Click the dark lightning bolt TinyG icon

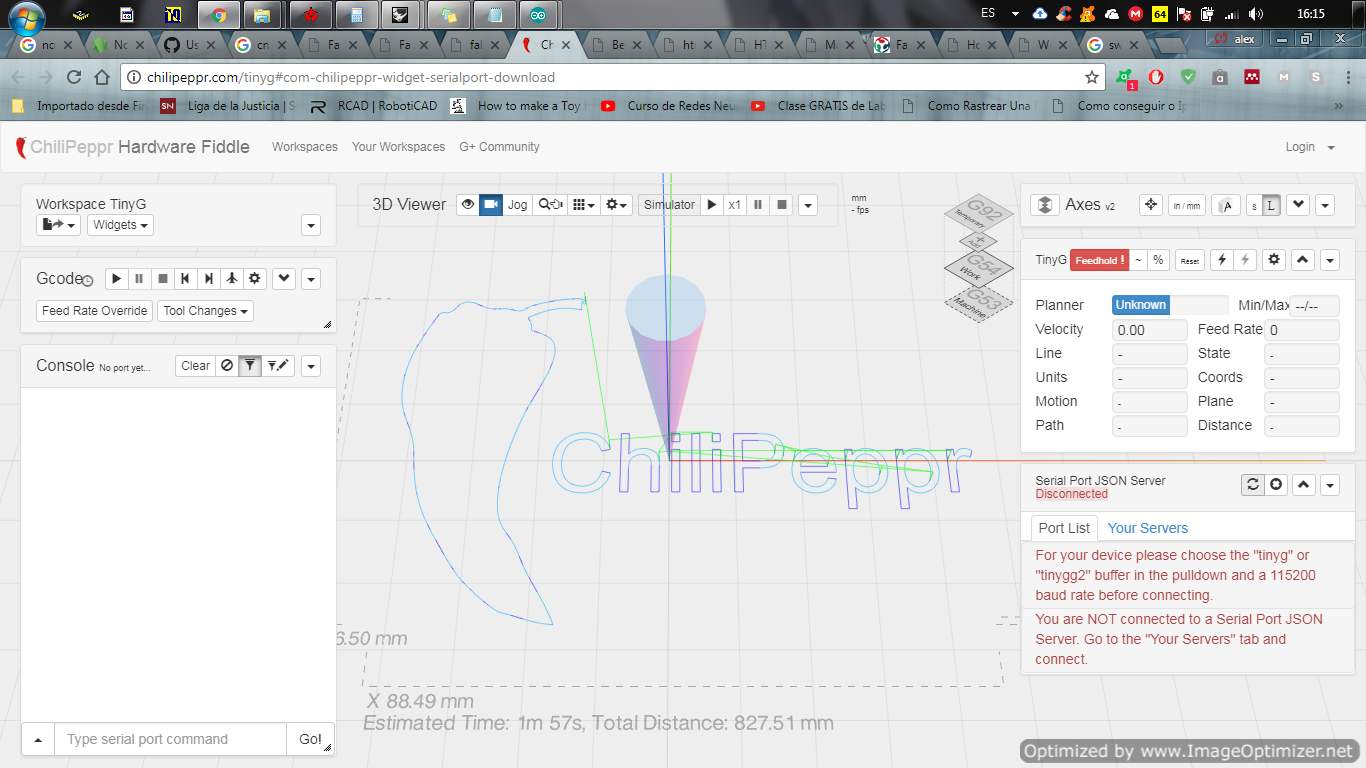[x=1221, y=260]
